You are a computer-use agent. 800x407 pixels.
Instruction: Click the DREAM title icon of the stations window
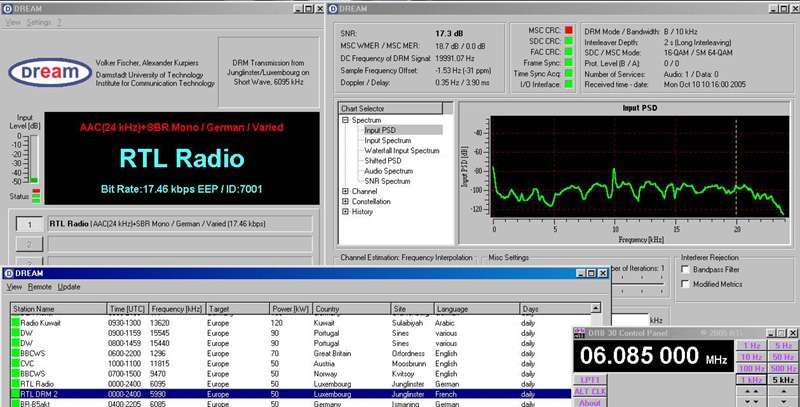coord(8,273)
